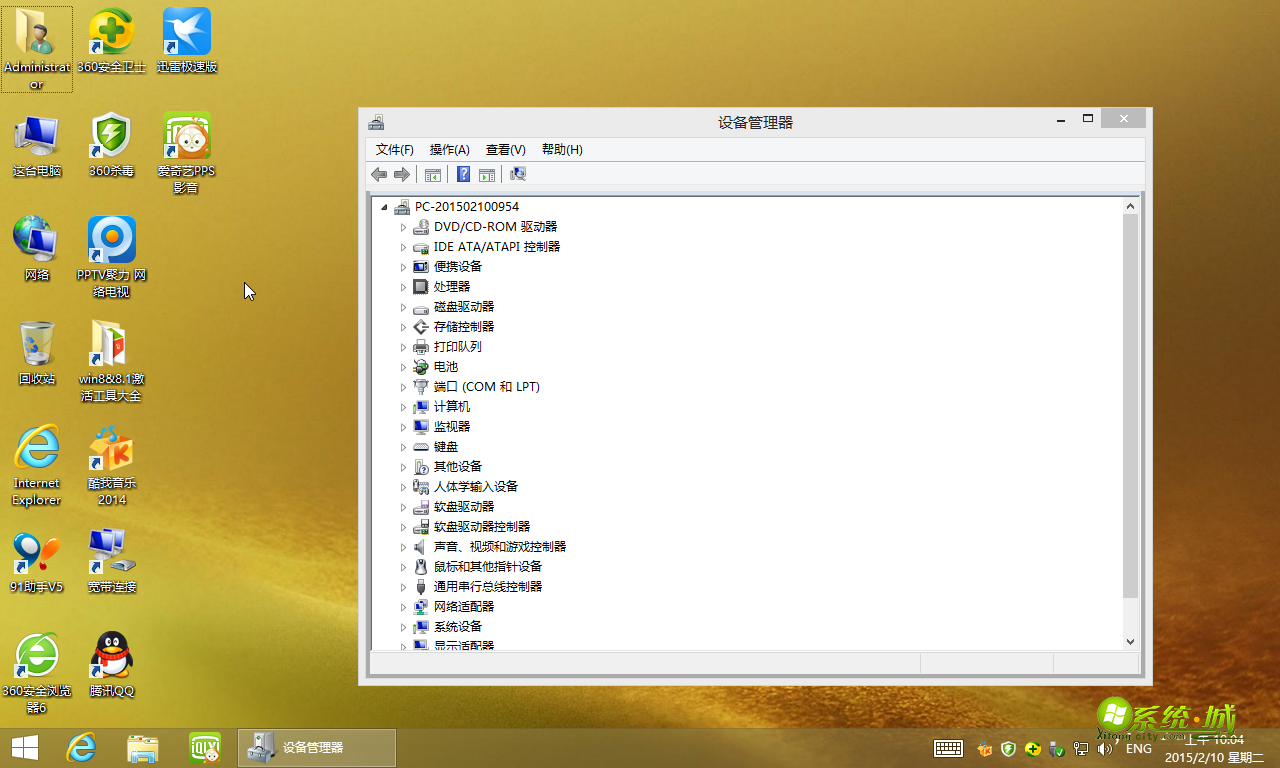The image size is (1280, 768).
Task: Open 360安全卫士 from the desktop
Action: coord(111,30)
